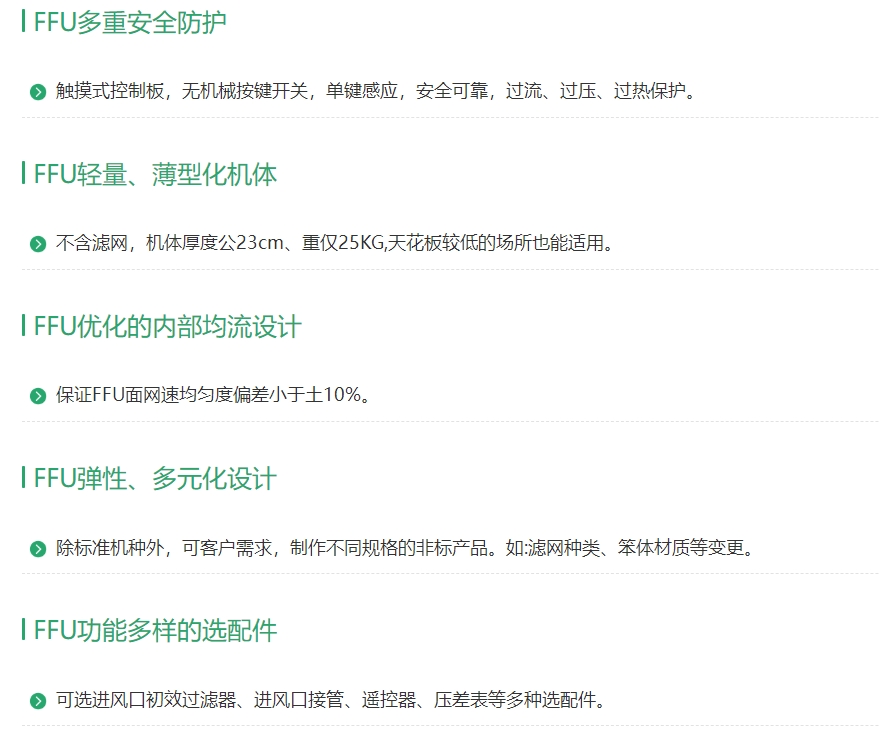Expand the FFU优化的内部均流设计 section
This screenshot has width=880, height=730.
(x=170, y=325)
